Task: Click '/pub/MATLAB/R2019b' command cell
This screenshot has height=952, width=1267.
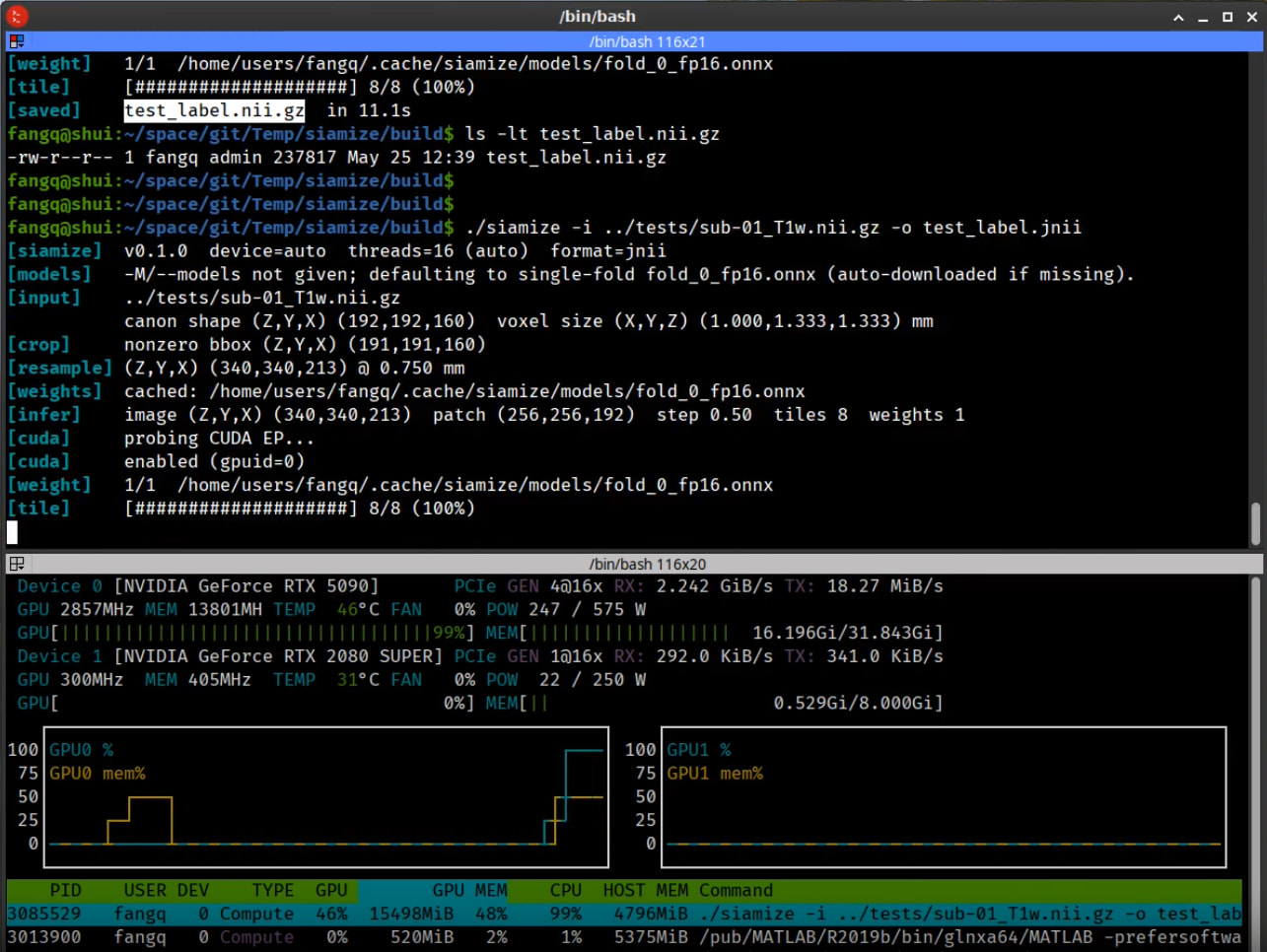Action: 971,937
